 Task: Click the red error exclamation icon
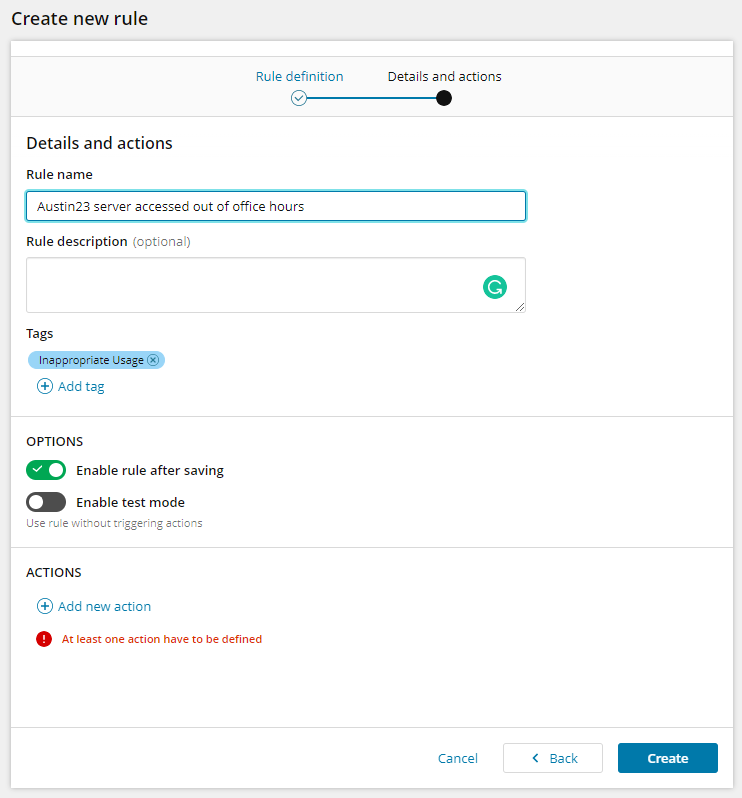pyautogui.click(x=44, y=639)
